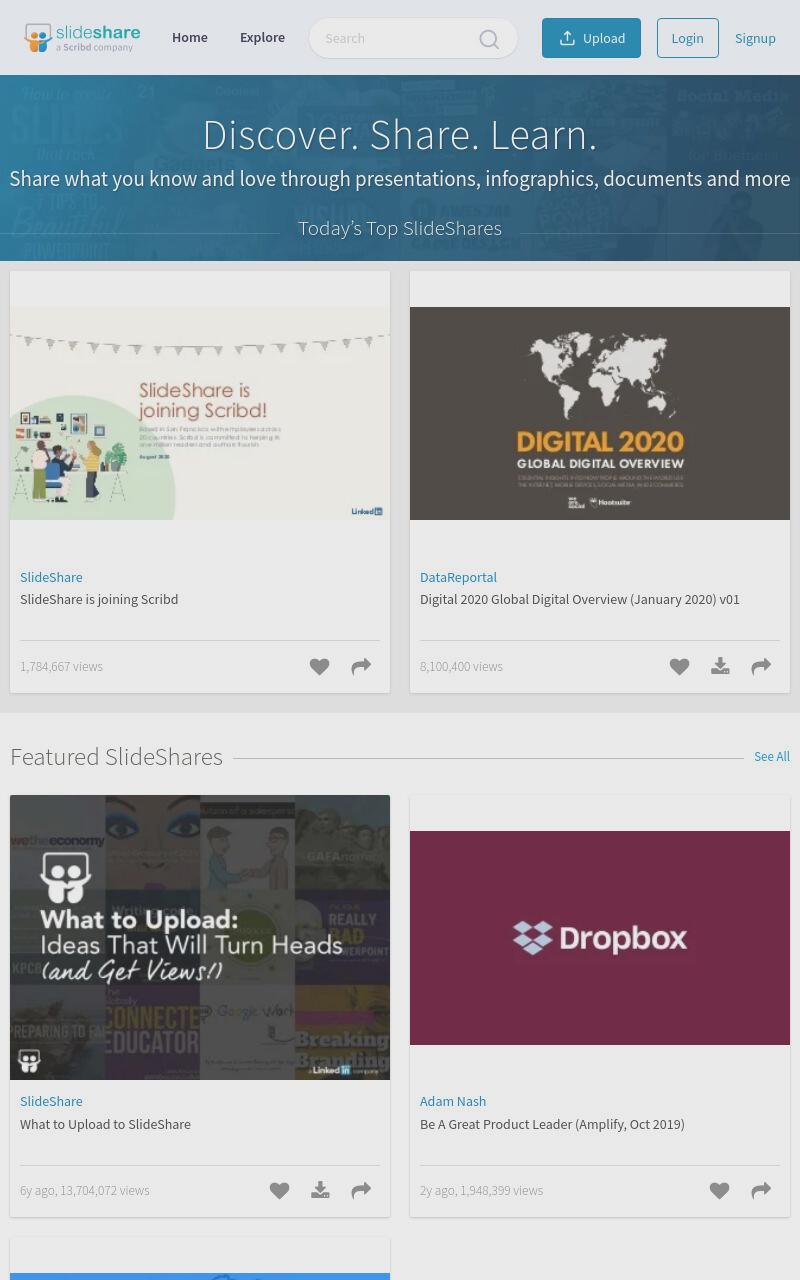Open the What to Upload thumbnail

pos(200,937)
